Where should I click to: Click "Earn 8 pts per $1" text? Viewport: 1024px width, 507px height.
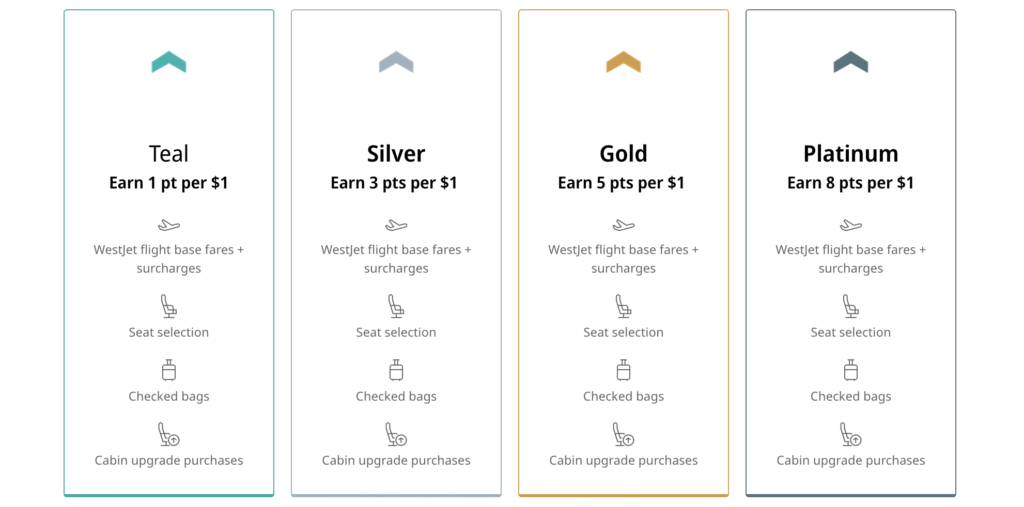[x=851, y=183]
